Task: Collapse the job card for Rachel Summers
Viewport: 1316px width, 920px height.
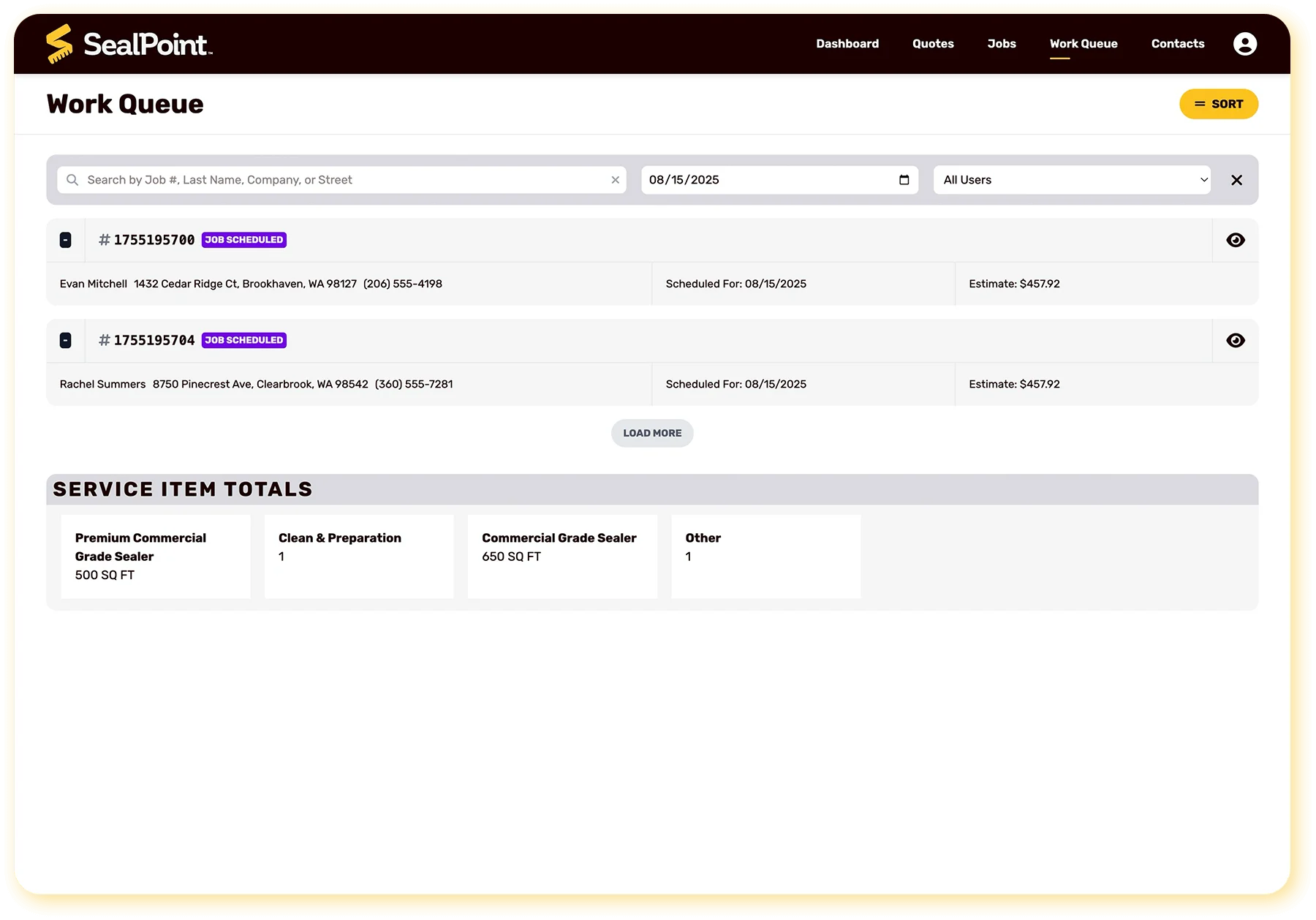Action: [66, 339]
